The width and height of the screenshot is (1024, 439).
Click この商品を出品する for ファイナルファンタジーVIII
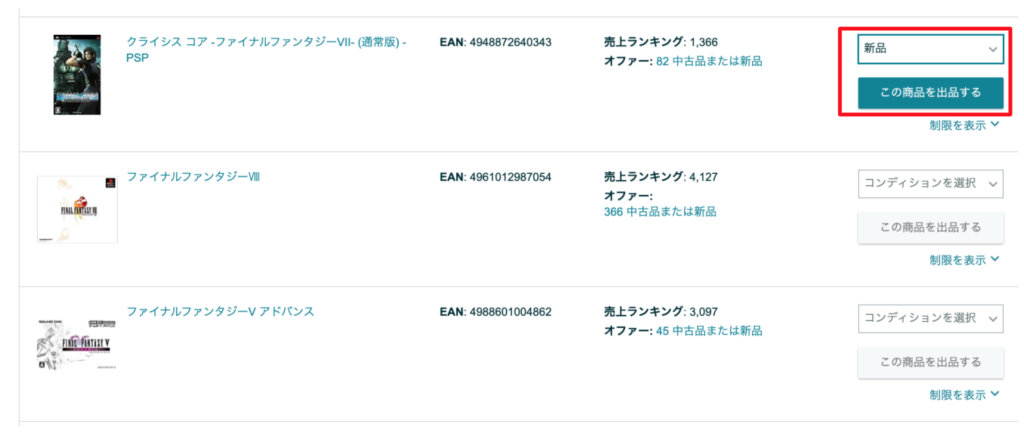coord(930,227)
